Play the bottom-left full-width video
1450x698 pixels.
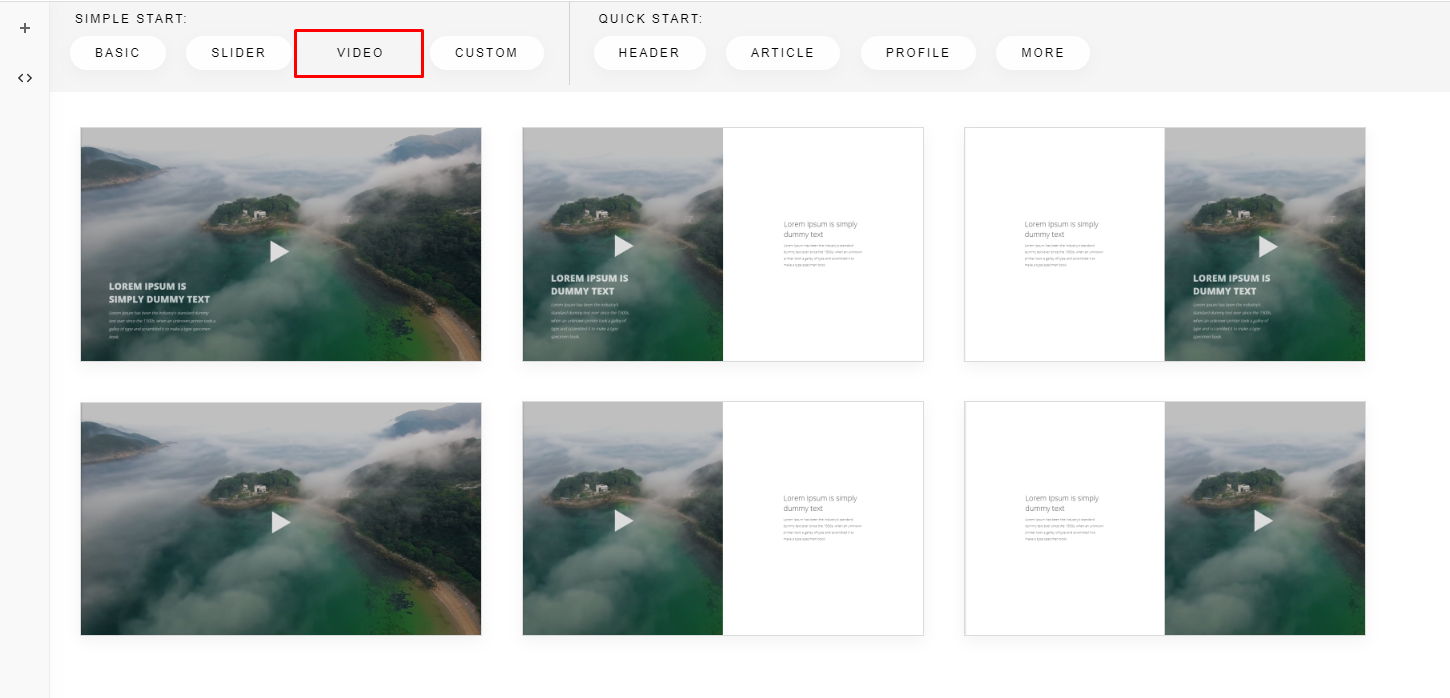(x=280, y=522)
